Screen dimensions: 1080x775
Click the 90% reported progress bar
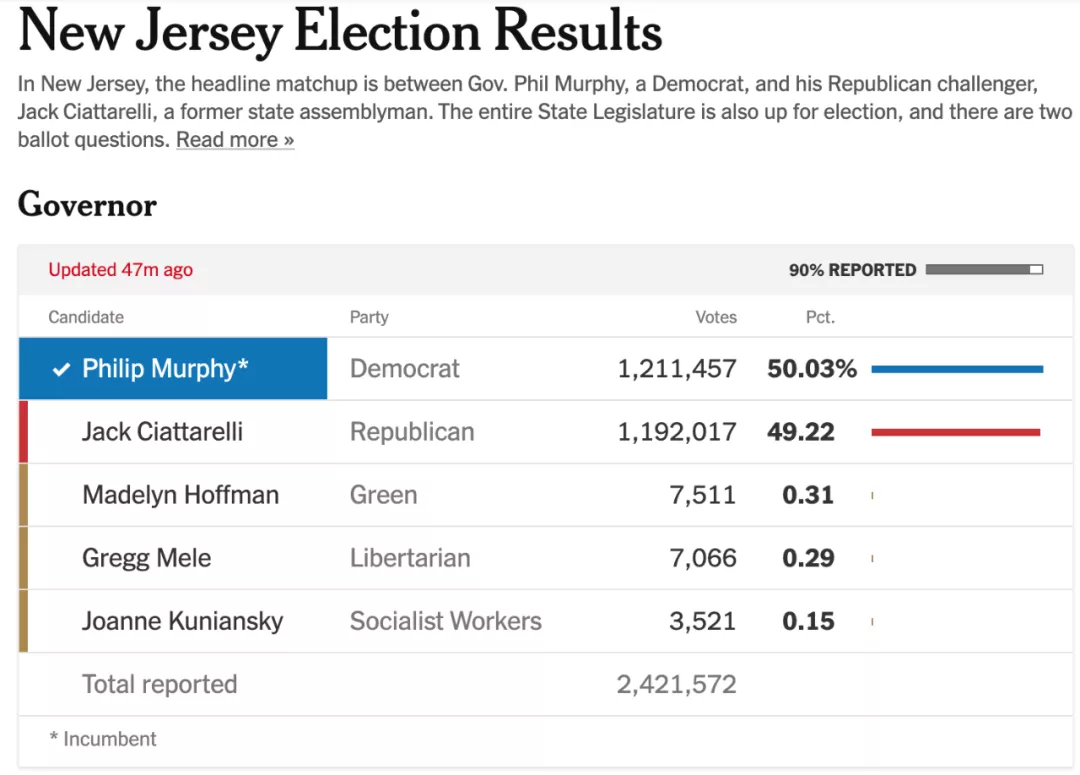pyautogui.click(x=984, y=270)
